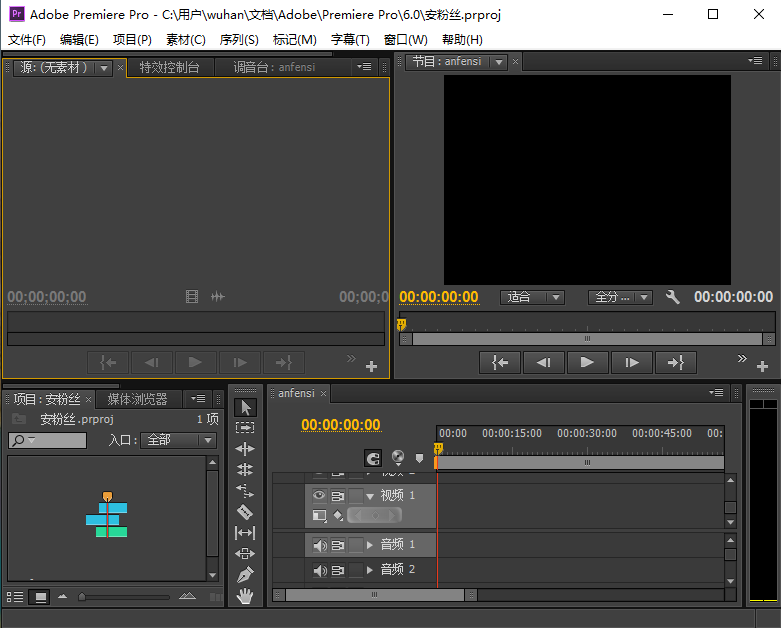Expand the 音频 1 track triangle
Viewport: 781px width, 628px height.
click(x=370, y=545)
